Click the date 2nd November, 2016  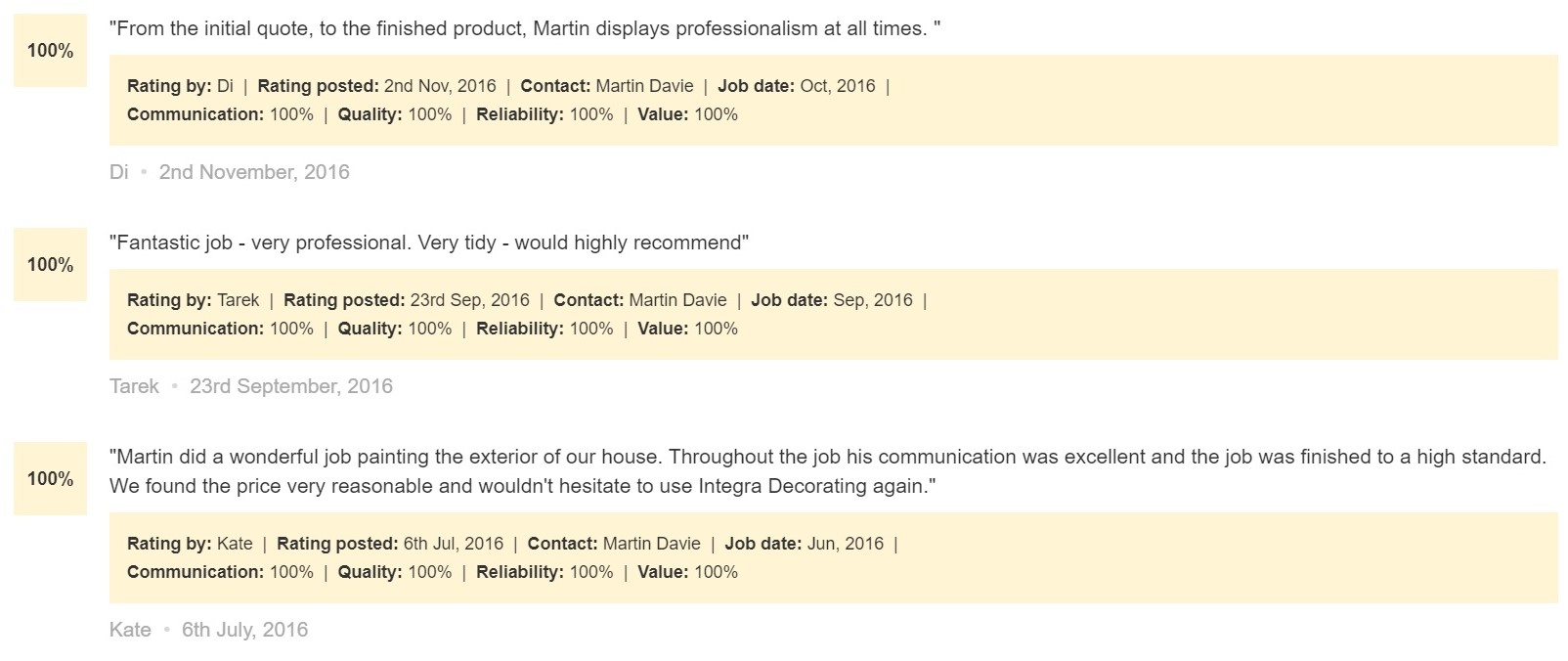[x=254, y=172]
